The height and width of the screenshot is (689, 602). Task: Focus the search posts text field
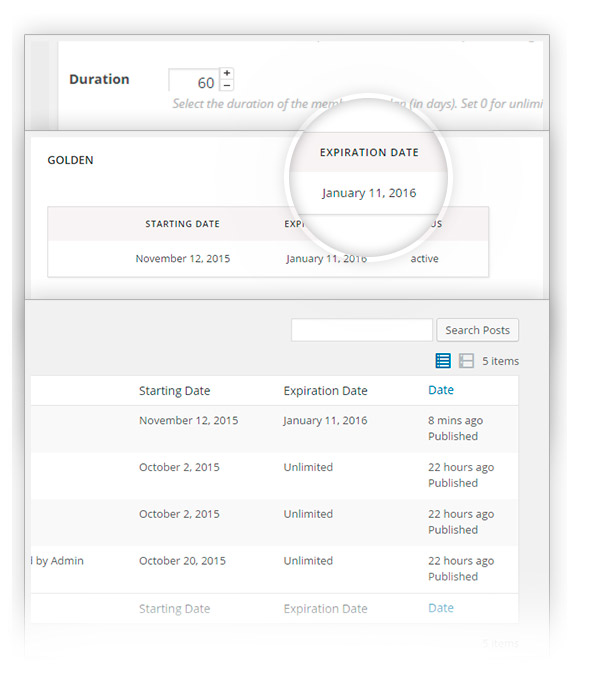(362, 330)
